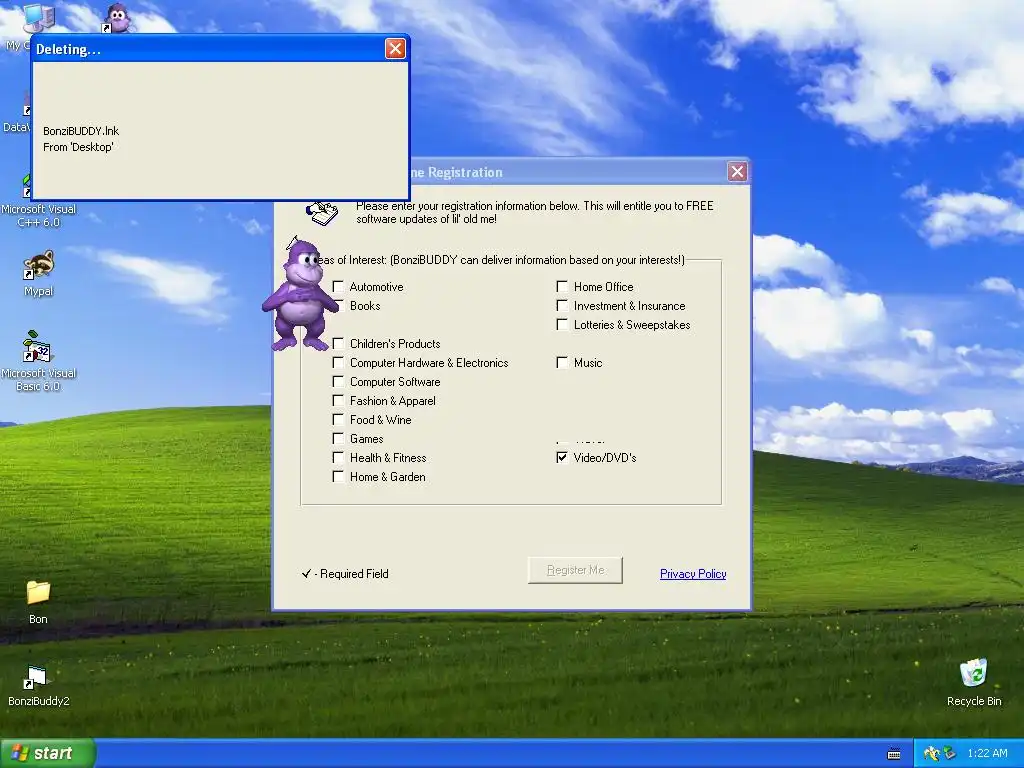Screen dimensions: 1024x768
Task: Click the Required Field legend text
Action: [345, 573]
